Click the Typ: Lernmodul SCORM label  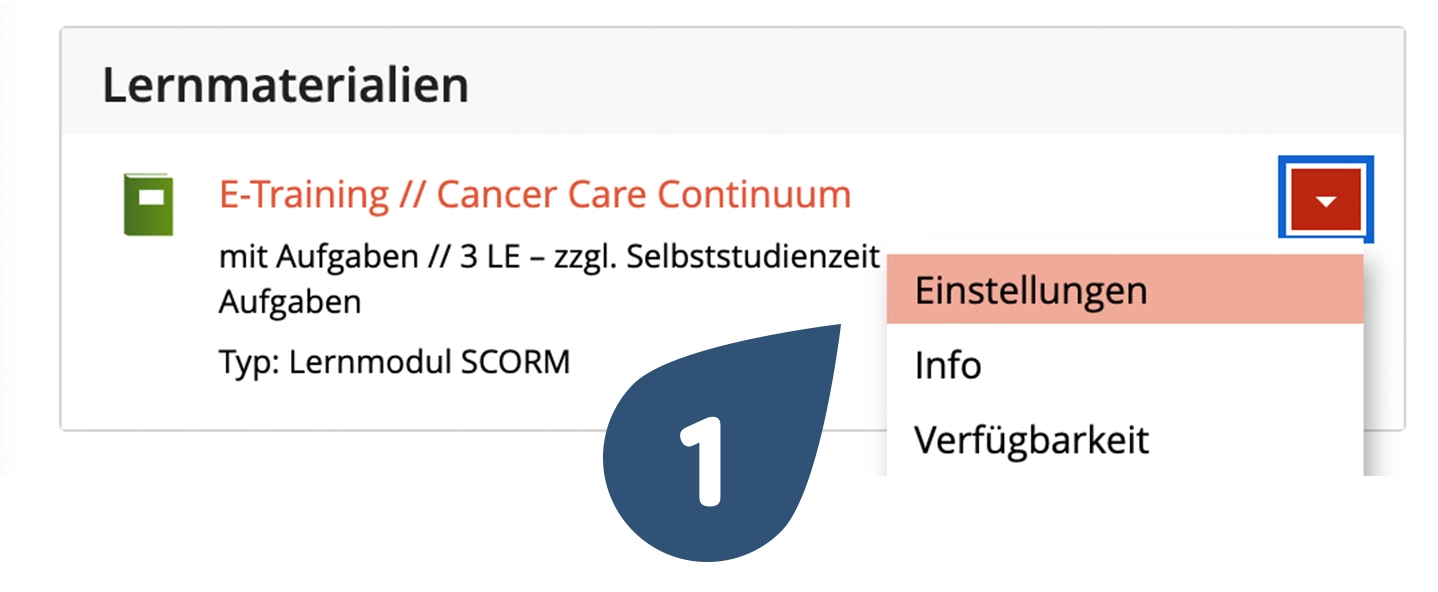tap(394, 362)
